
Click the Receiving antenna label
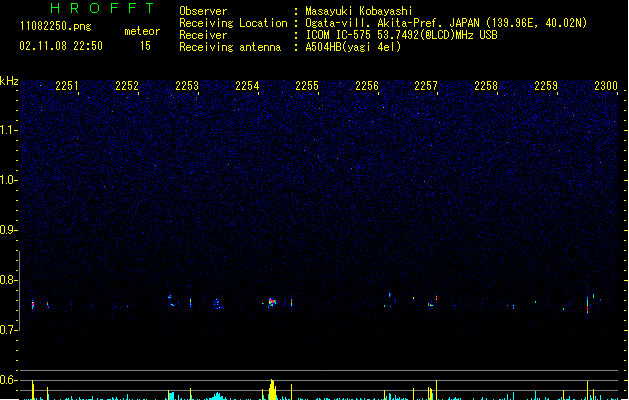point(230,47)
